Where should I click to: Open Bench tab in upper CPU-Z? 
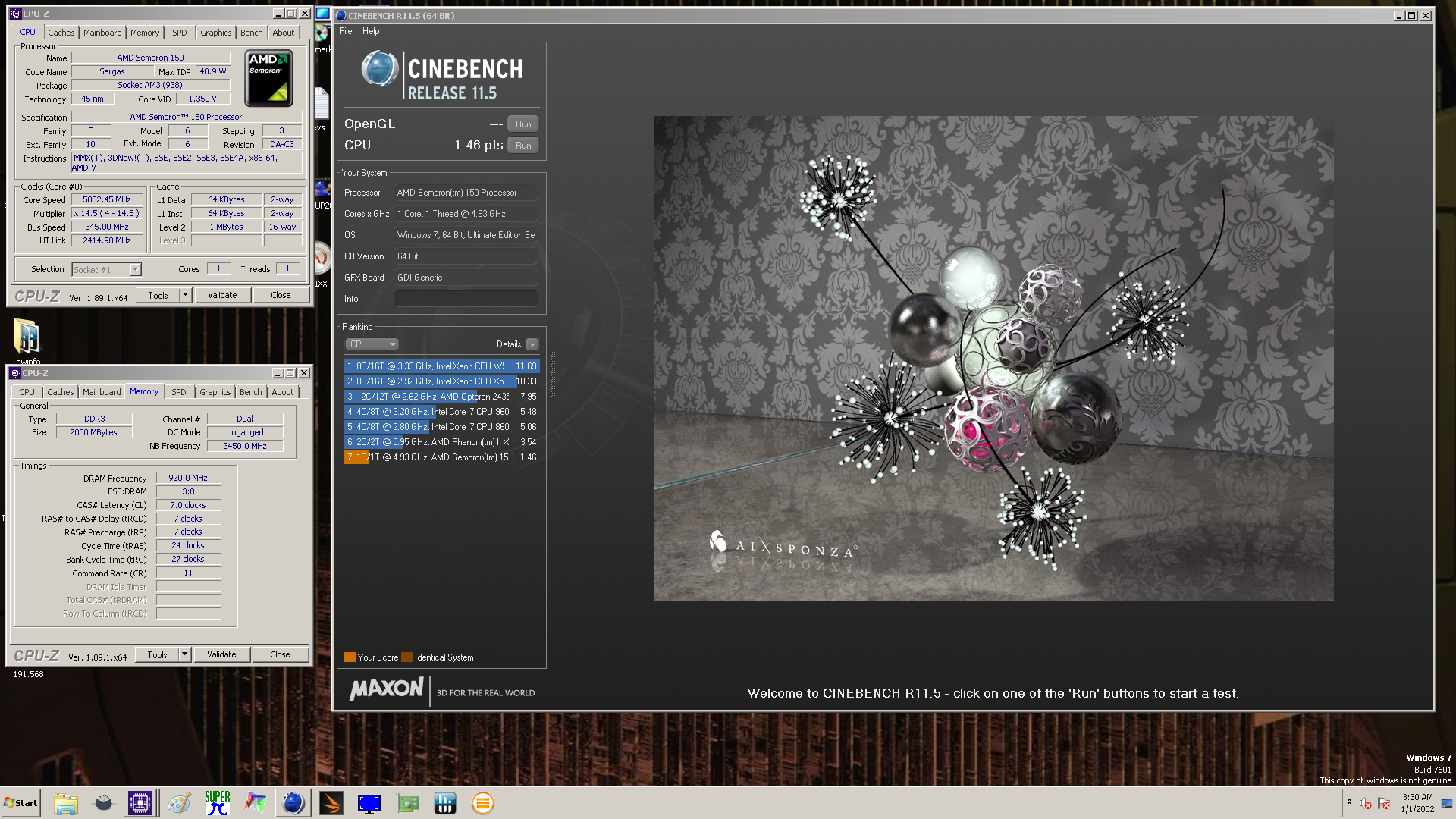252,33
